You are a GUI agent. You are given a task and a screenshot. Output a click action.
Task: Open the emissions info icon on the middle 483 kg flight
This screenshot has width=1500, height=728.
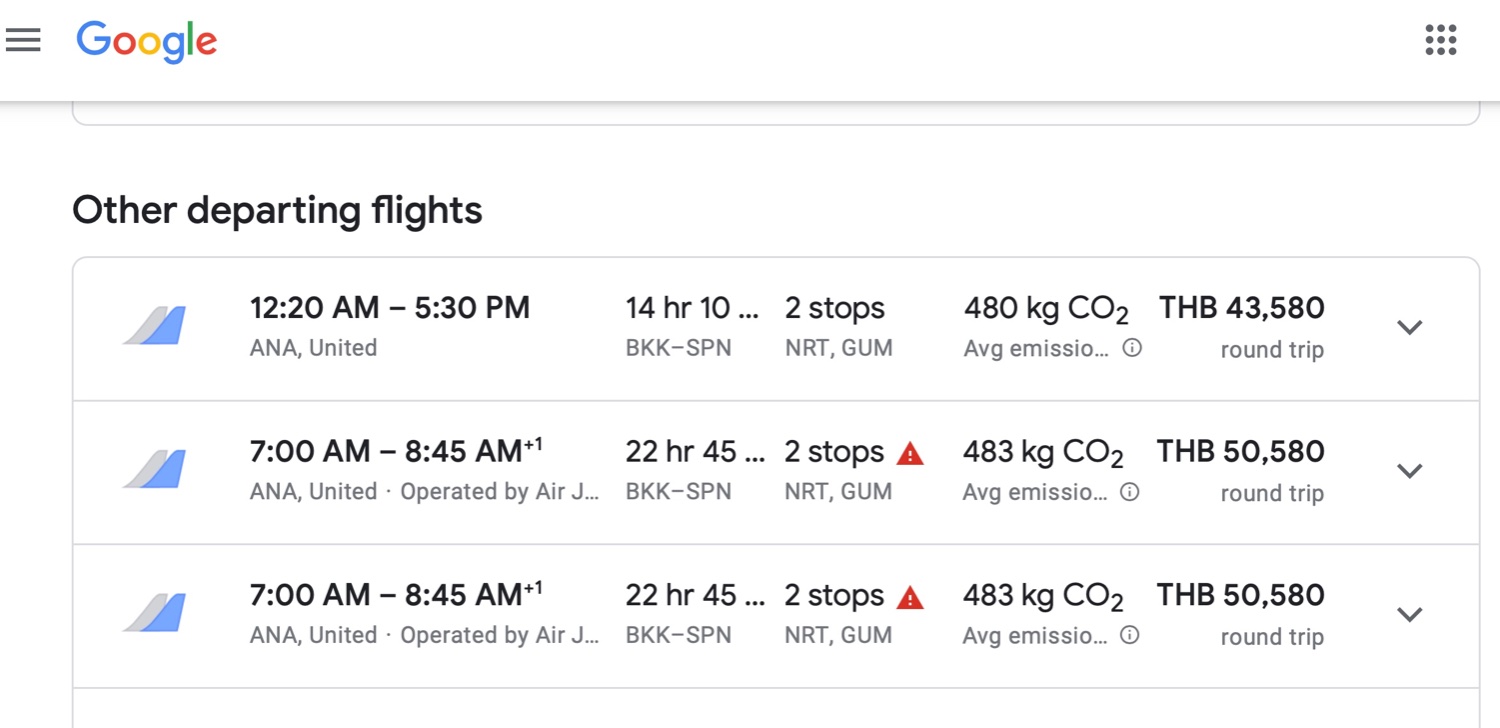tap(1129, 492)
